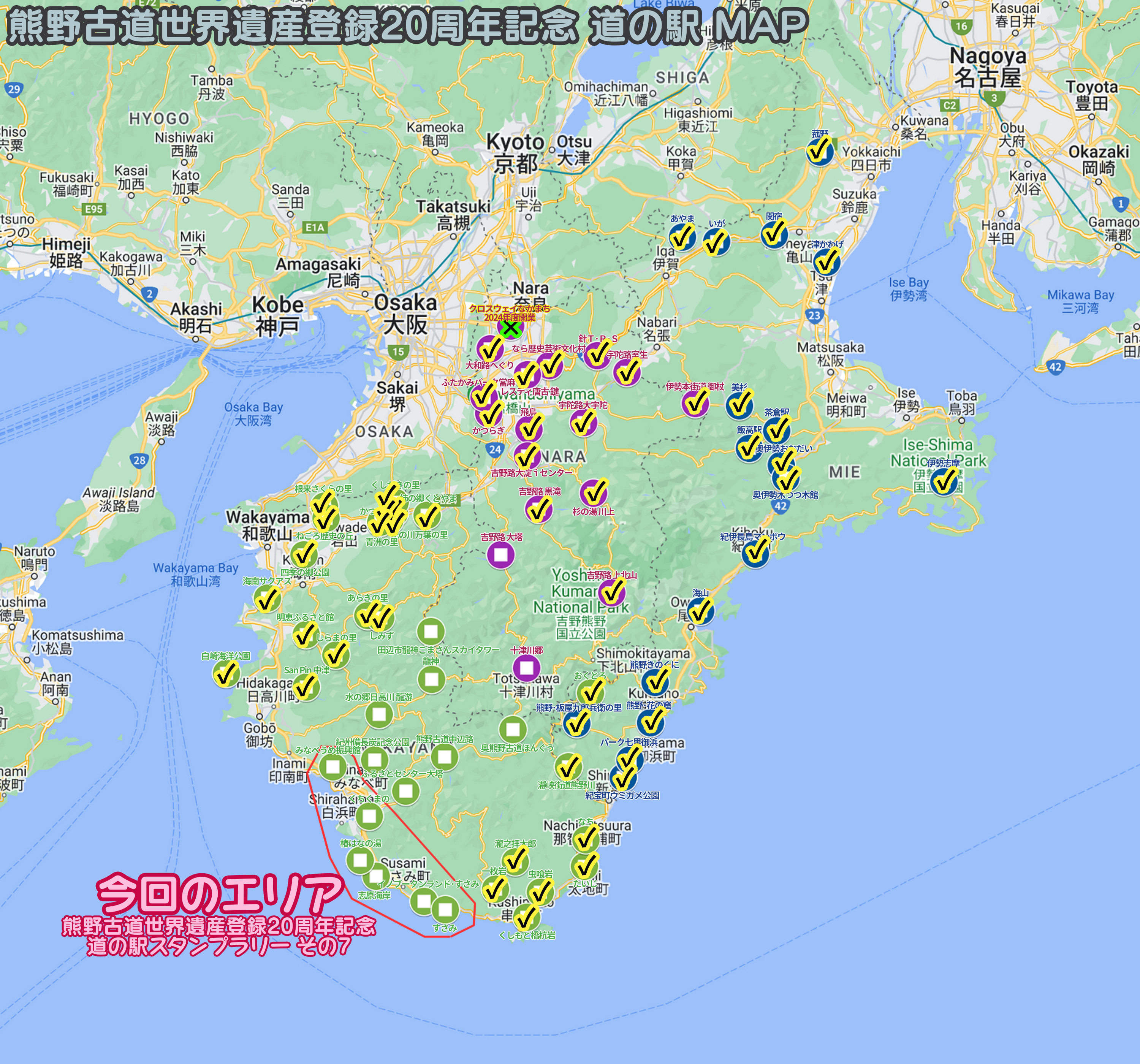
Task: Select the あやま blue checkmark marker
Action: coord(682,237)
